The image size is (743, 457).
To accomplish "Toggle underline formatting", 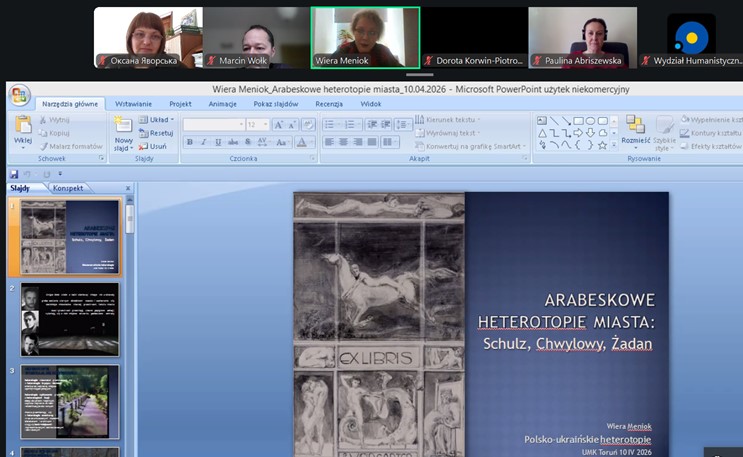I will [x=217, y=143].
